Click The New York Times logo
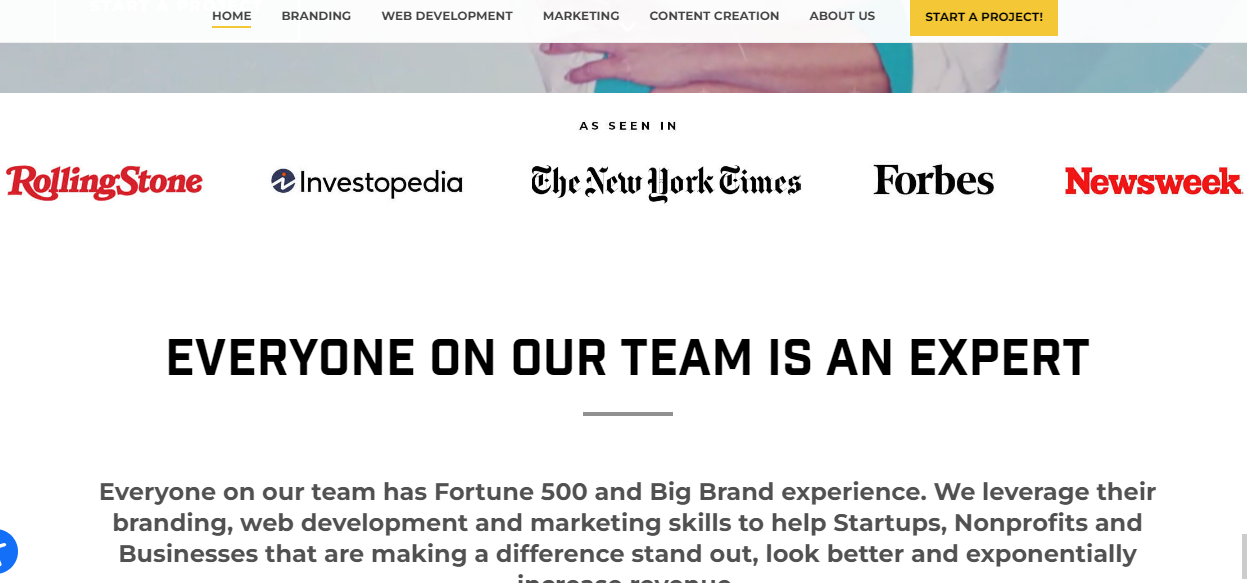 click(666, 183)
